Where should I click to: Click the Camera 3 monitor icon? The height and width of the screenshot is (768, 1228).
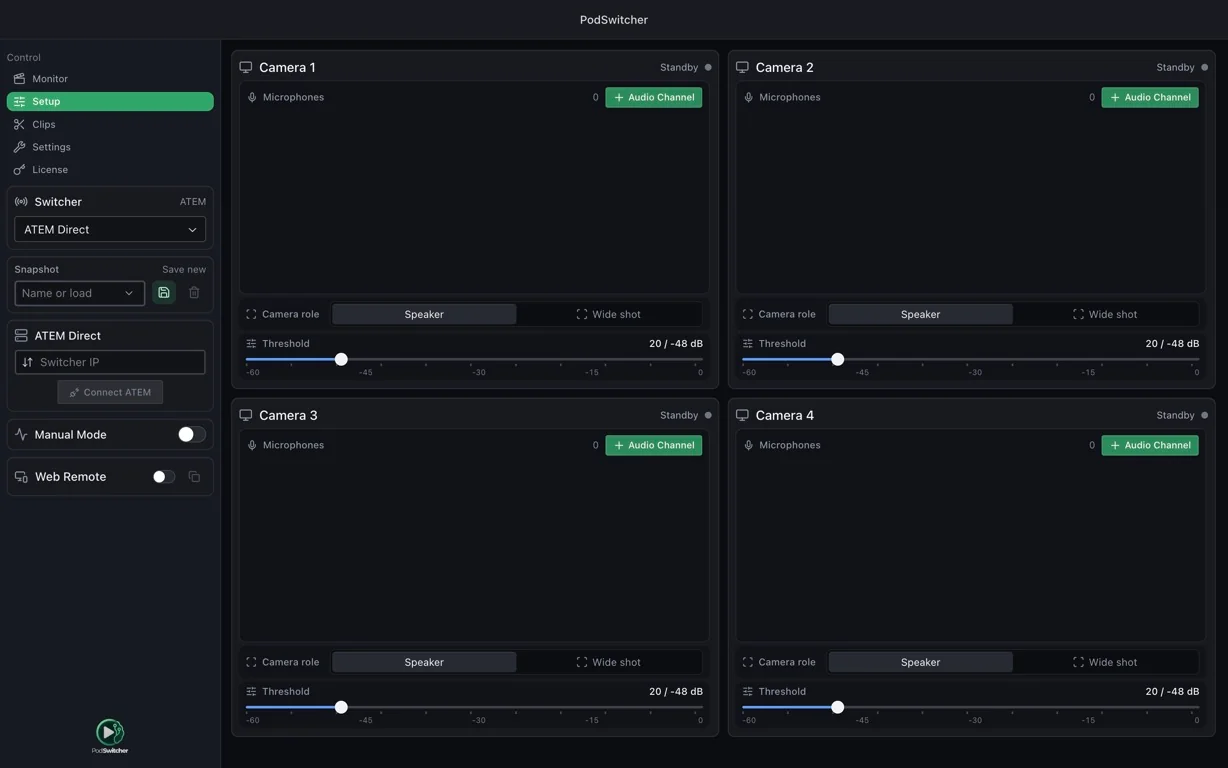point(246,415)
